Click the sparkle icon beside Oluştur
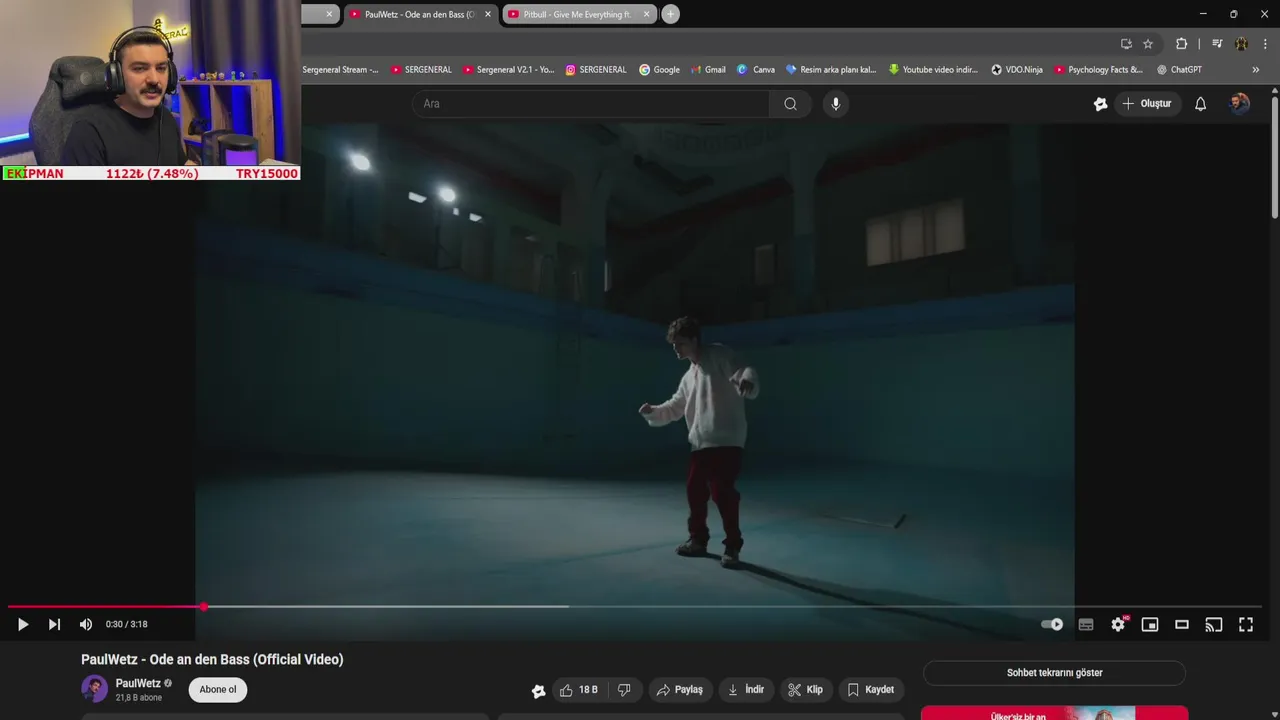 (x=1100, y=104)
